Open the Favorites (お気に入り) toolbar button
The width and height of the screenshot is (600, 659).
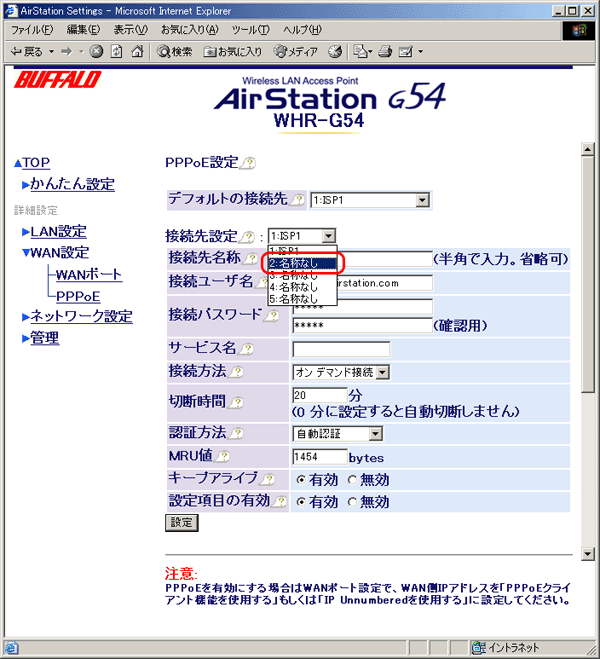232,51
